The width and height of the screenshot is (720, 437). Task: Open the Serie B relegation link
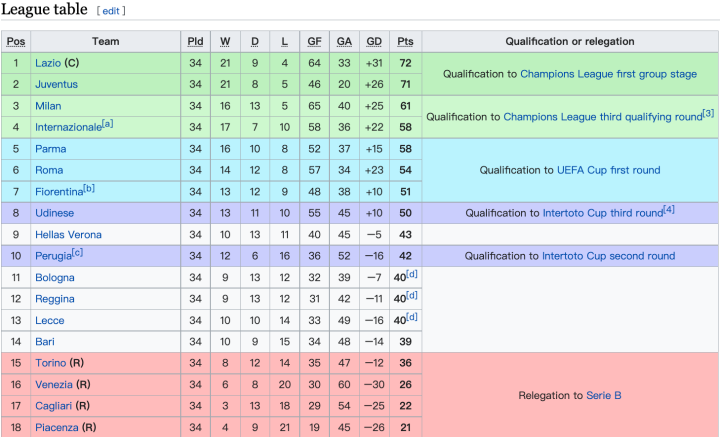click(x=603, y=396)
